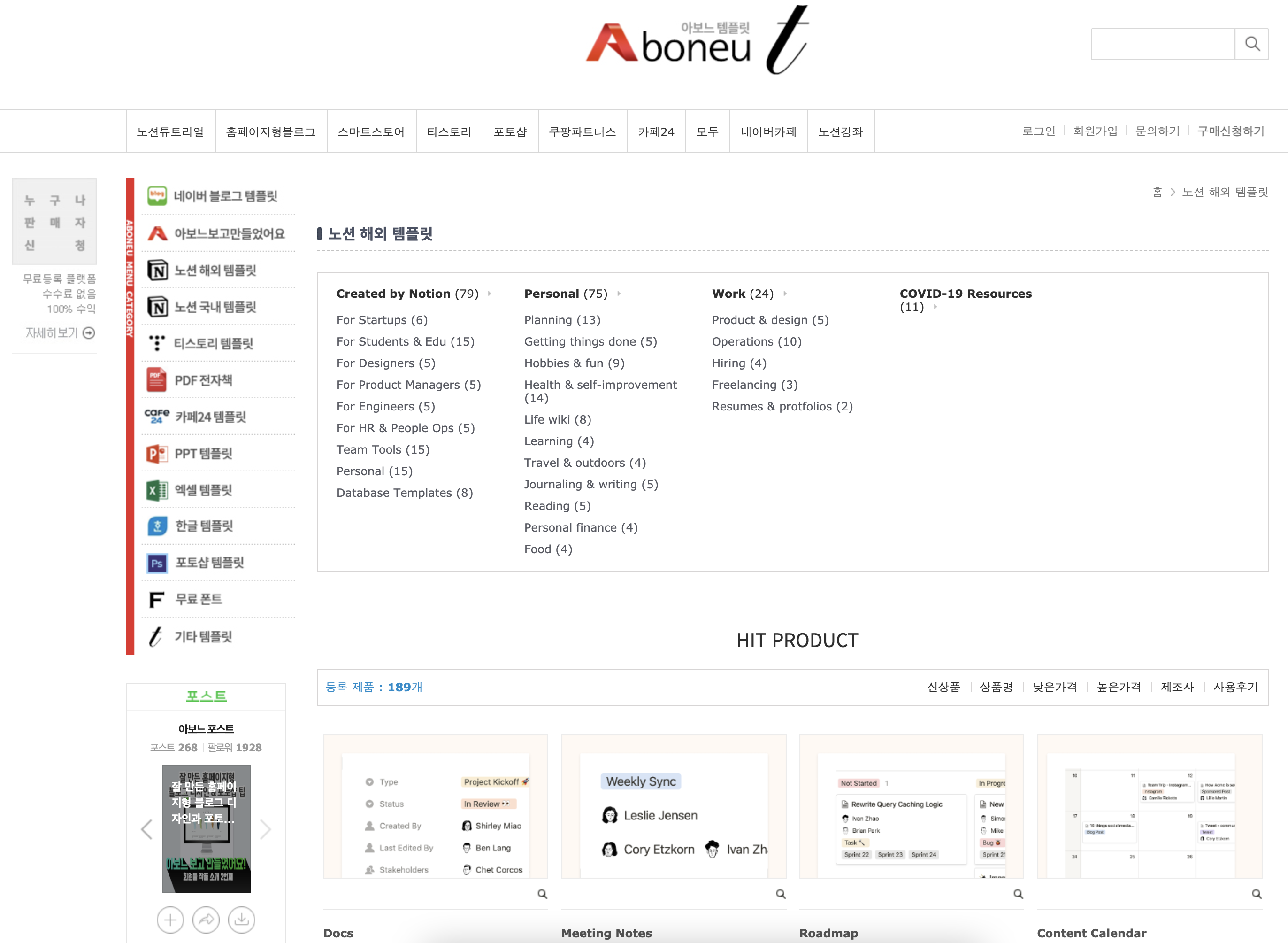The width and height of the screenshot is (1288, 943).
Task: Click the Photoshop 포토샵 템플릿 icon
Action: tap(157, 563)
